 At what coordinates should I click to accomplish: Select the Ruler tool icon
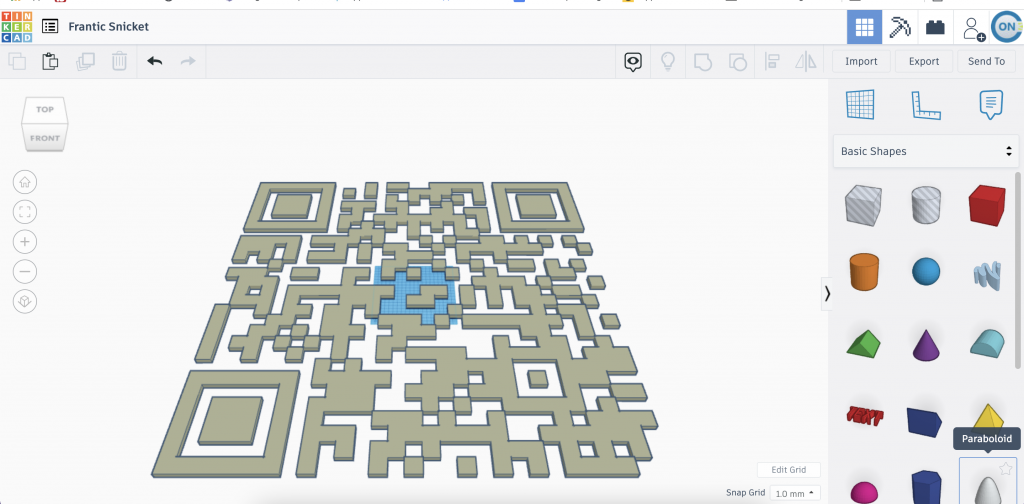click(x=926, y=104)
